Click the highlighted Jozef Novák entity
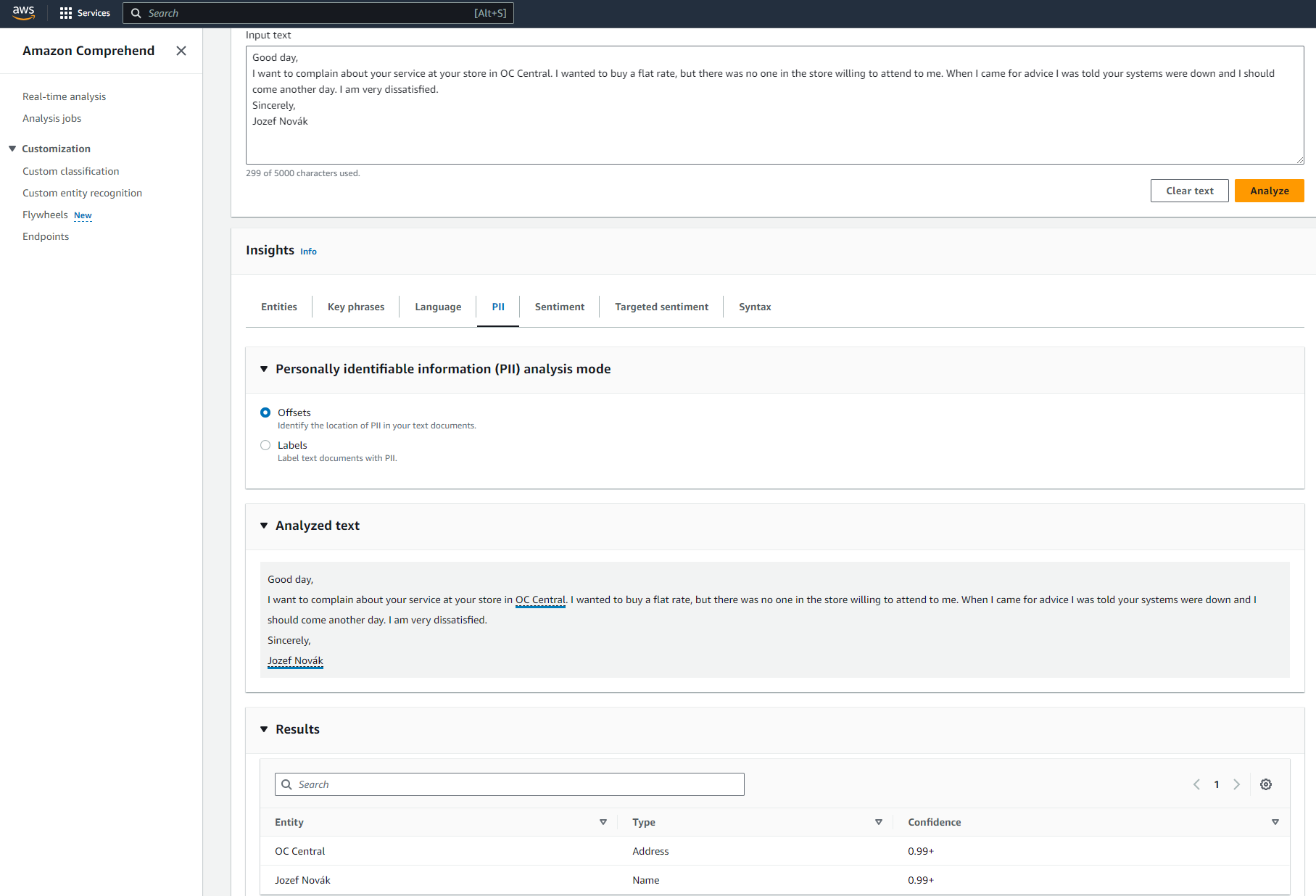 coord(295,661)
